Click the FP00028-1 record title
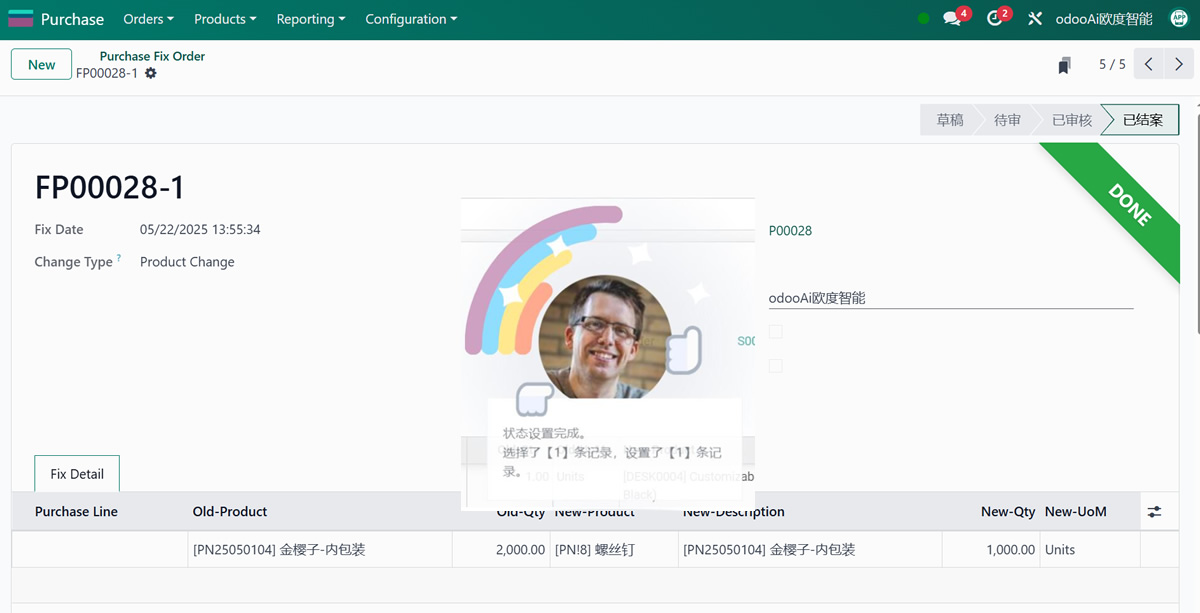Image resolution: width=1200 pixels, height=613 pixels. click(x=110, y=188)
